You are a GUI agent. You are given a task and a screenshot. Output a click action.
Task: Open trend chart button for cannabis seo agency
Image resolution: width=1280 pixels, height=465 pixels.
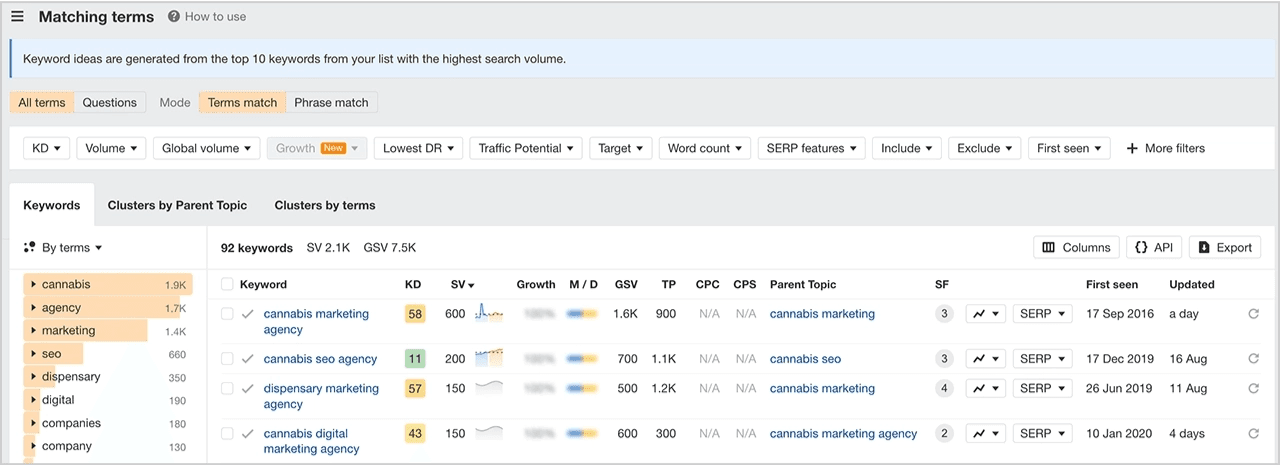(x=986, y=359)
